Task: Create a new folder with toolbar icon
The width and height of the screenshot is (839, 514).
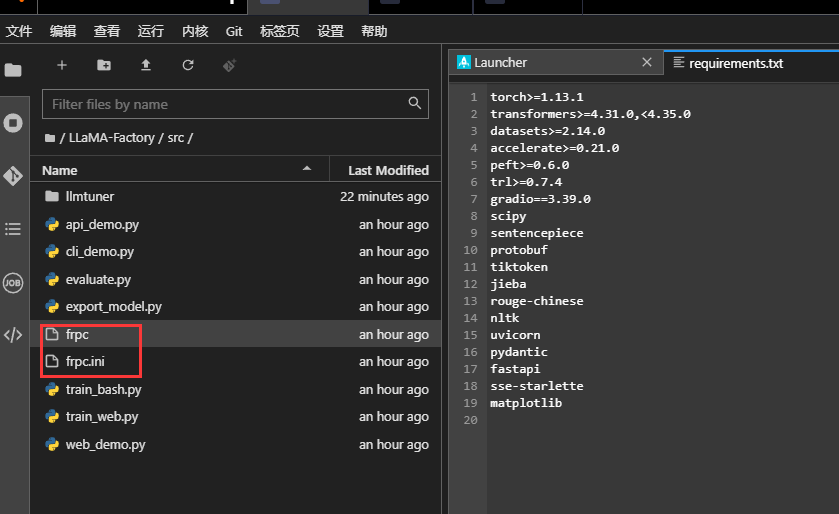Action: pyautogui.click(x=104, y=65)
